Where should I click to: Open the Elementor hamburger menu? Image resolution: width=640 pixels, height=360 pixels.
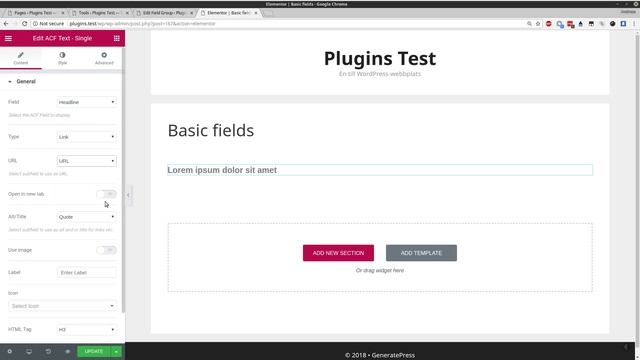click(x=8, y=38)
